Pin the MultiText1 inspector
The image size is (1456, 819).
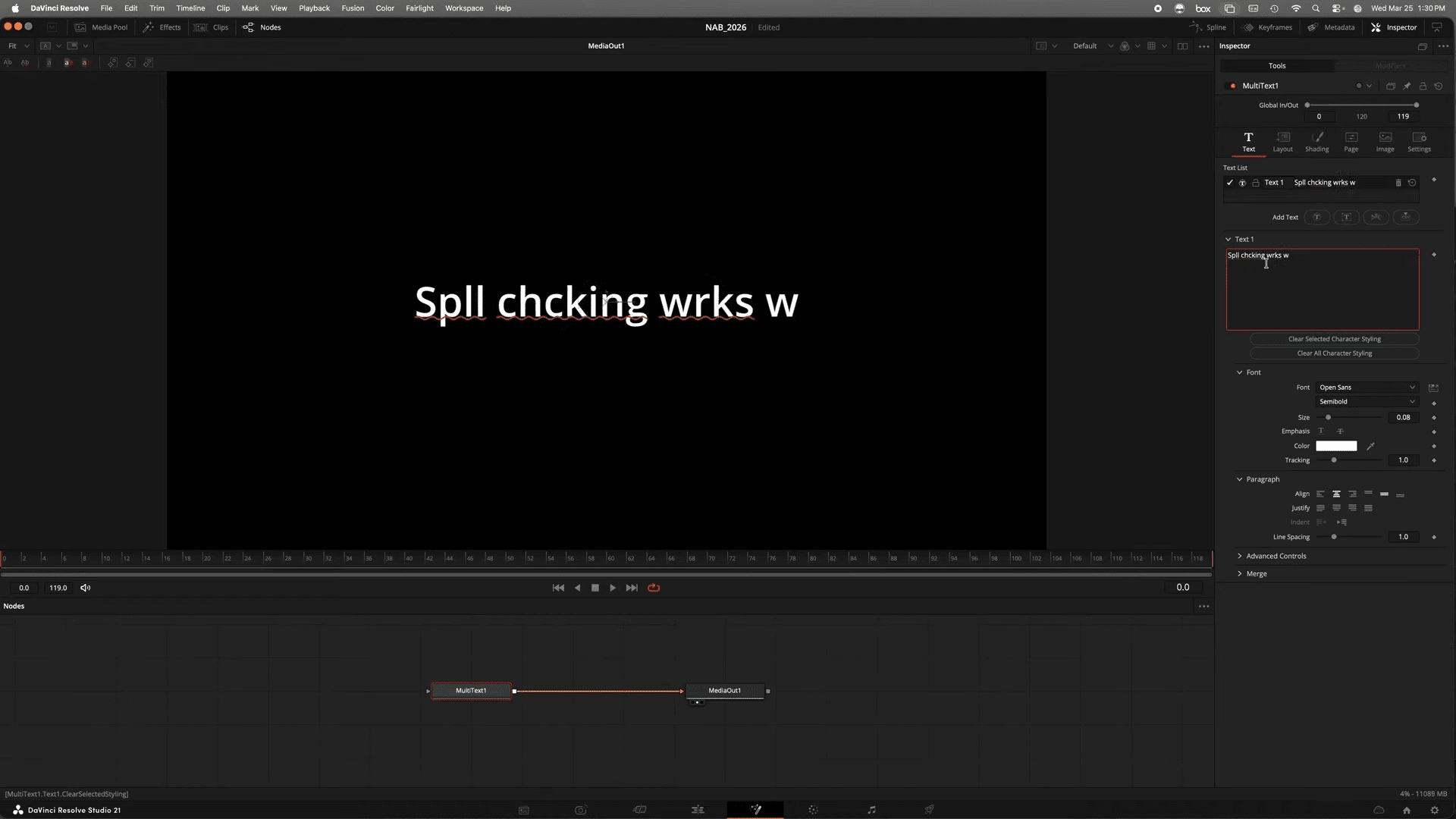tap(1407, 86)
